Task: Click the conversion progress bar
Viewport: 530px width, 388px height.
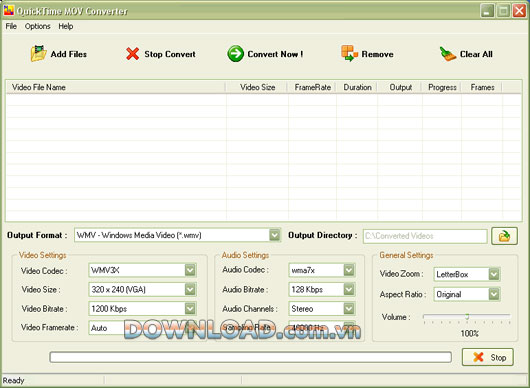Action: pos(250,357)
